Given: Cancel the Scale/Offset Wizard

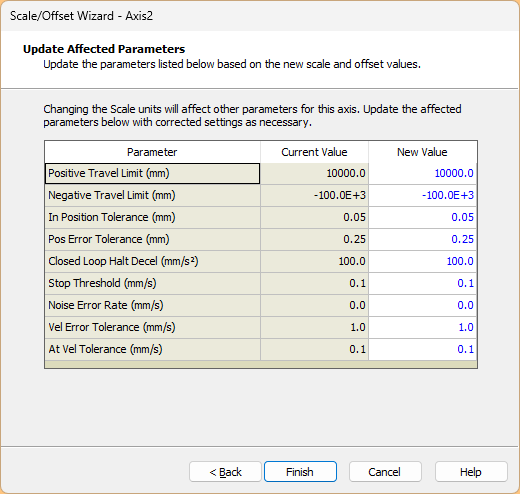Looking at the screenshot, I should (x=385, y=472).
